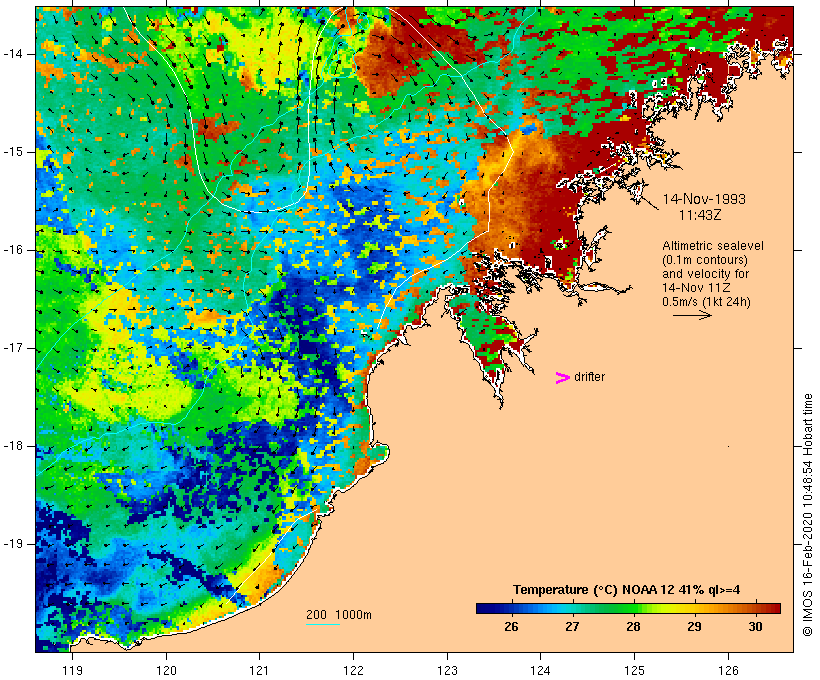Click the date label '14-Nov-1993'
This screenshot has height=680, width=820.
coord(704,199)
